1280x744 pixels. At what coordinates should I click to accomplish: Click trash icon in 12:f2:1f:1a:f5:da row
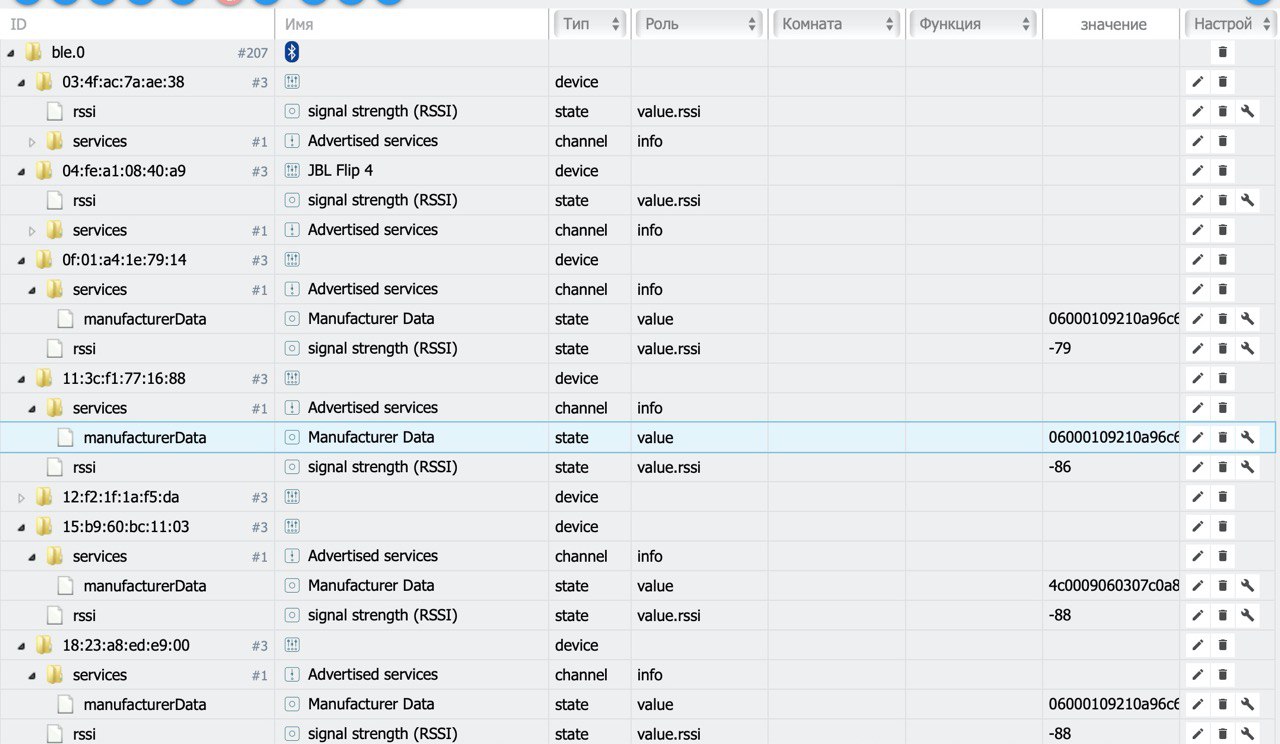point(1222,497)
